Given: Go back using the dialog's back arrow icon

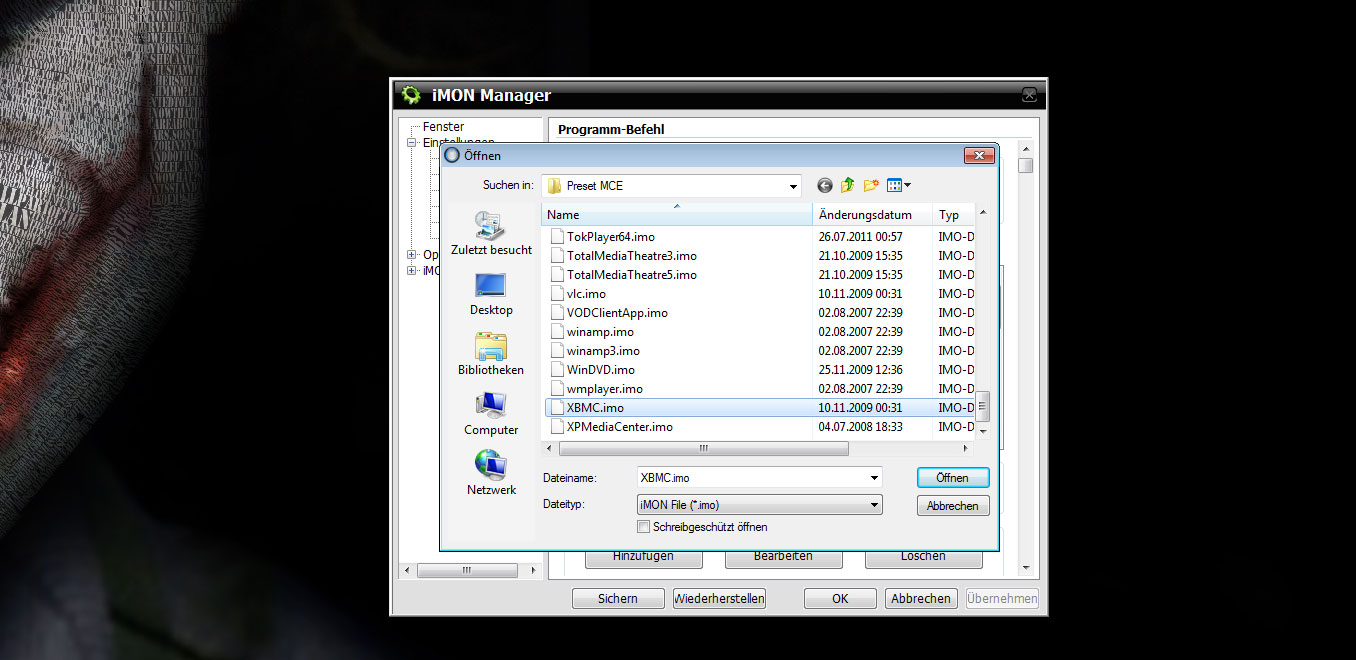Looking at the screenshot, I should click(x=824, y=185).
